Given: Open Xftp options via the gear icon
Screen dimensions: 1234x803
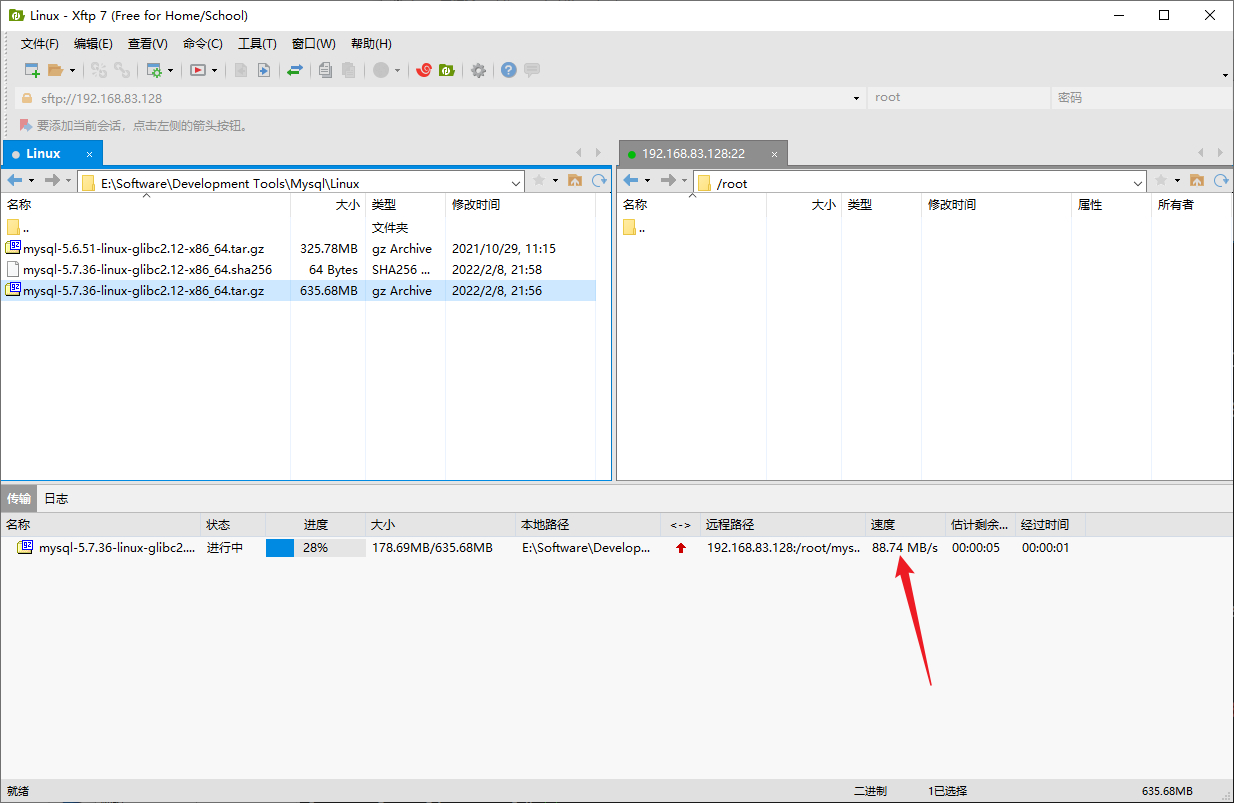Looking at the screenshot, I should click(477, 70).
